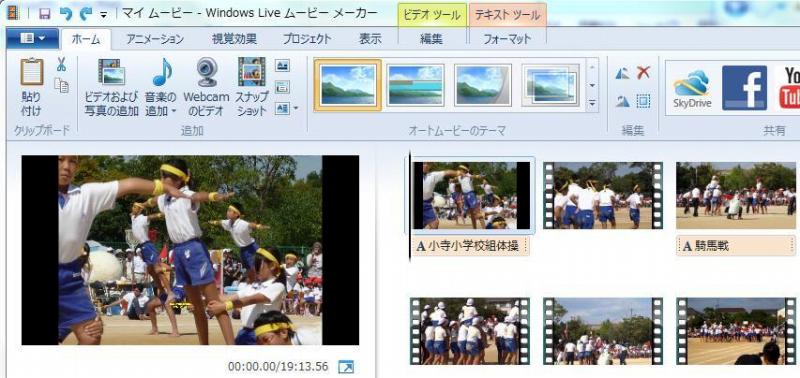Click the Select All dashed square icon
Image resolution: width=800 pixels, height=378 pixels.
coord(643,101)
